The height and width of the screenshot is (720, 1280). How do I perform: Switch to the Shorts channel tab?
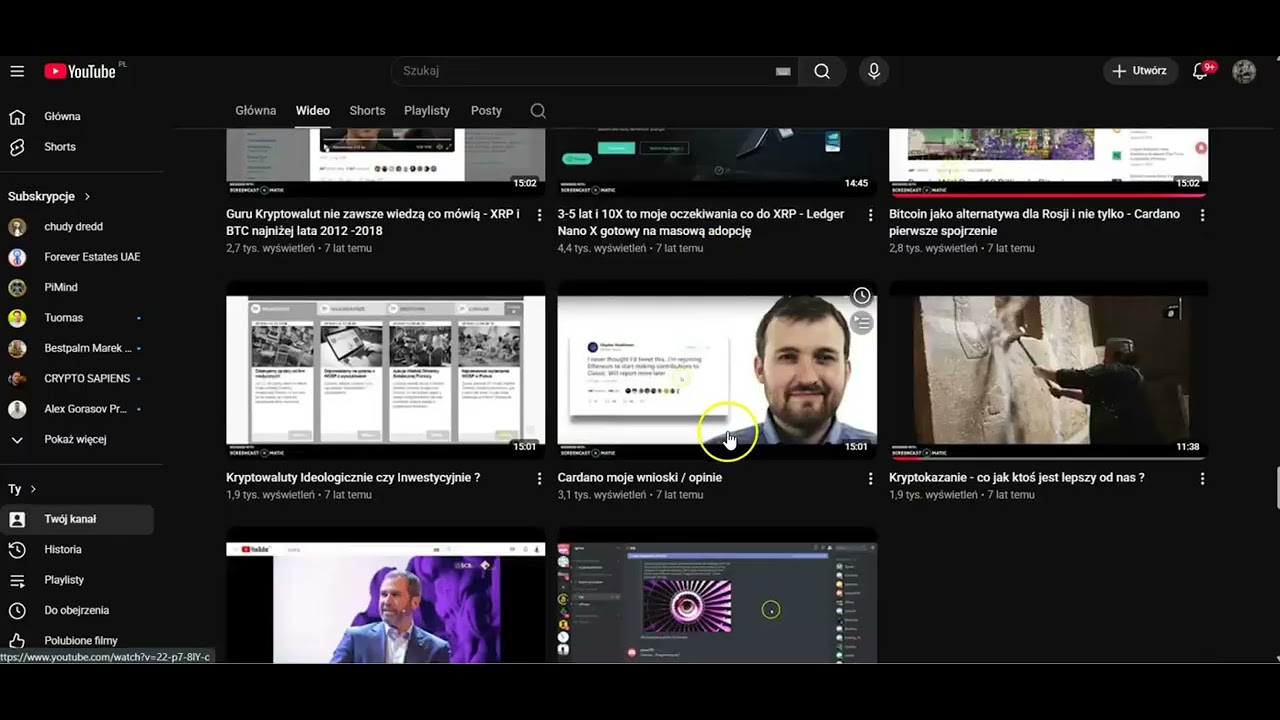click(x=367, y=111)
